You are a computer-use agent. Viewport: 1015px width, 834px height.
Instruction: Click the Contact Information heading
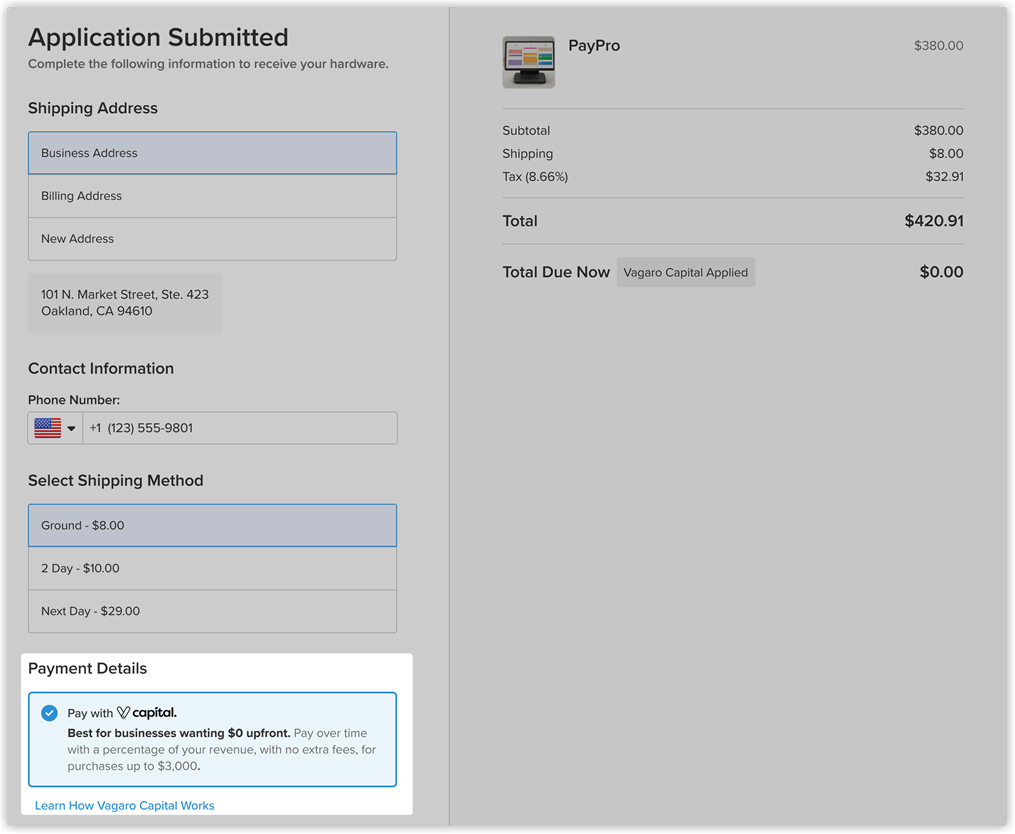101,368
